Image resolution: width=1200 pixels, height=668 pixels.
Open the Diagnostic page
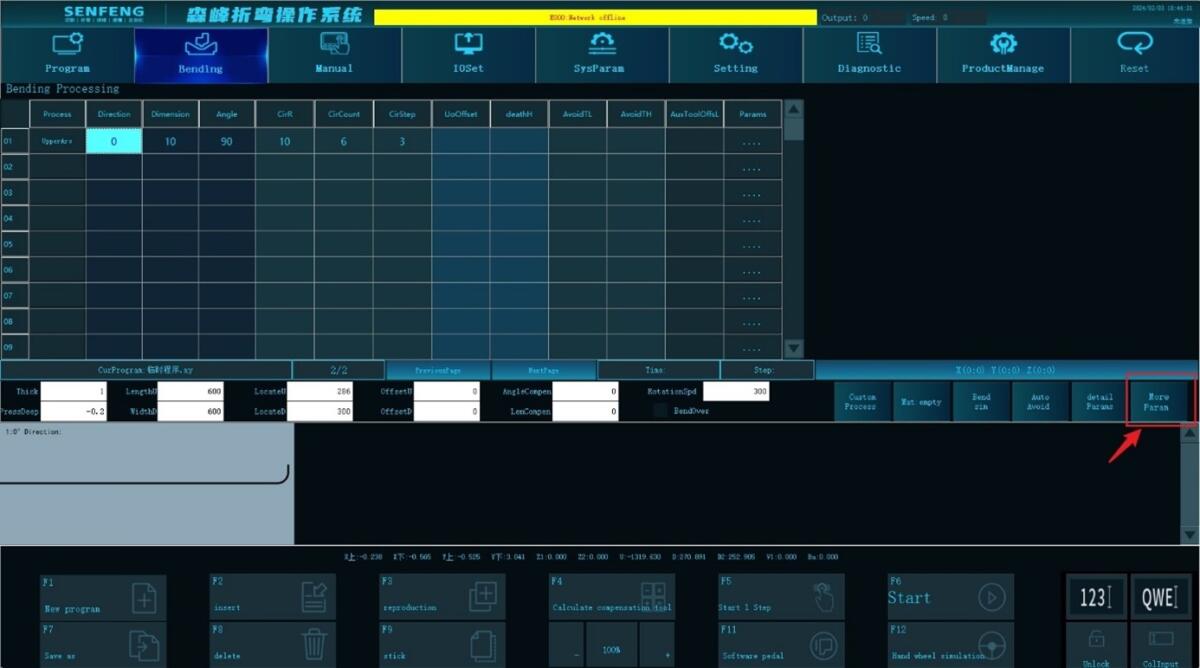(x=869, y=54)
